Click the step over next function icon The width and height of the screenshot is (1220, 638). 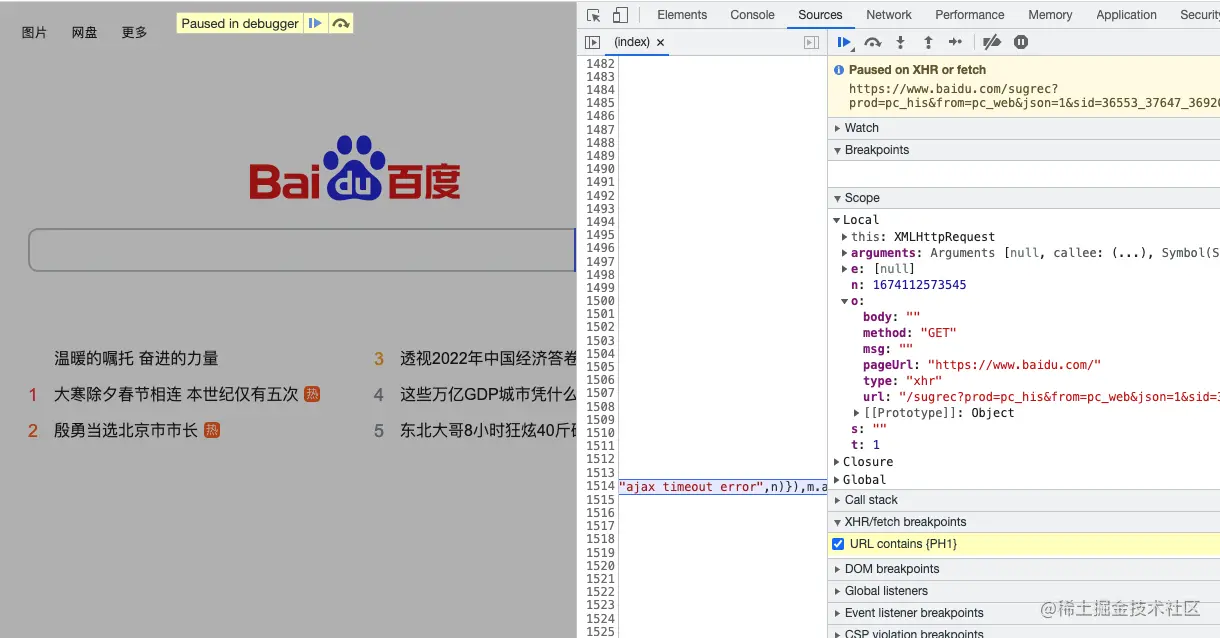click(x=873, y=42)
